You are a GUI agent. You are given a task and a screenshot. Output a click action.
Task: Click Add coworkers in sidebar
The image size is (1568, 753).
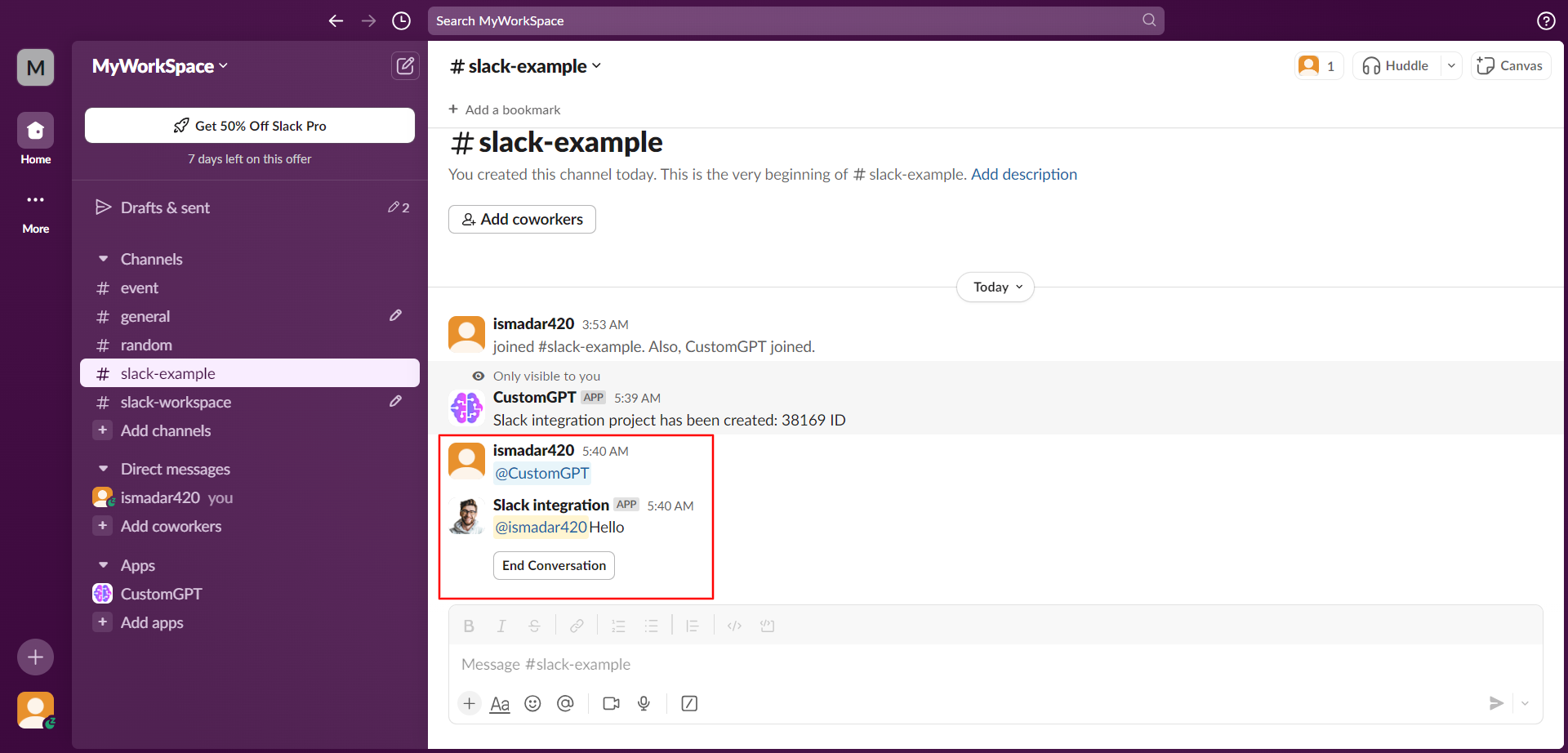pos(250,526)
